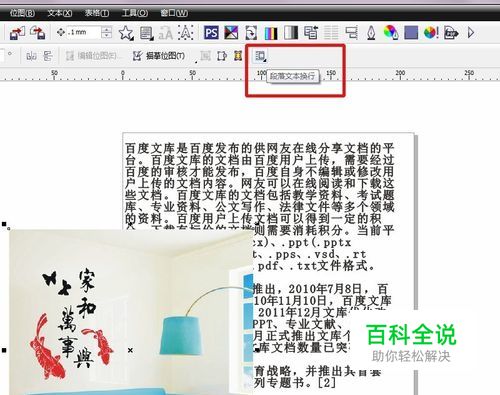Select the pen nib icon

coord(371,33)
